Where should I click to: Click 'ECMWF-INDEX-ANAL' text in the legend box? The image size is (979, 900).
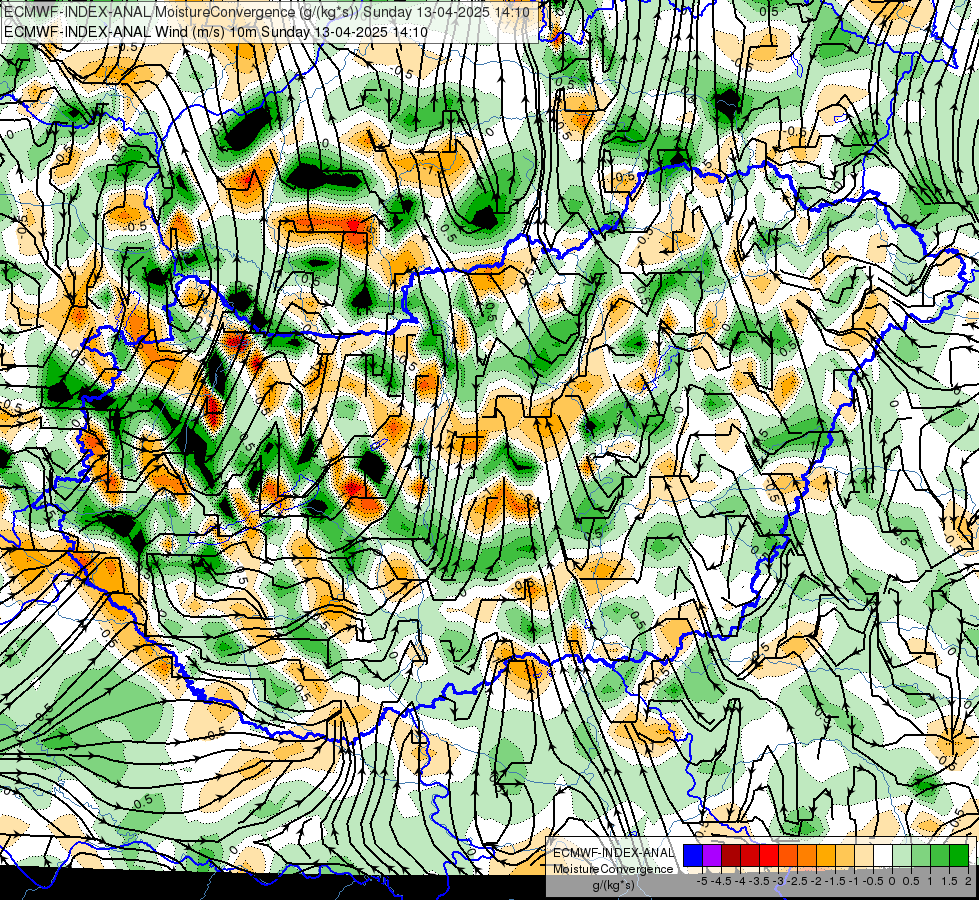pyautogui.click(x=614, y=853)
